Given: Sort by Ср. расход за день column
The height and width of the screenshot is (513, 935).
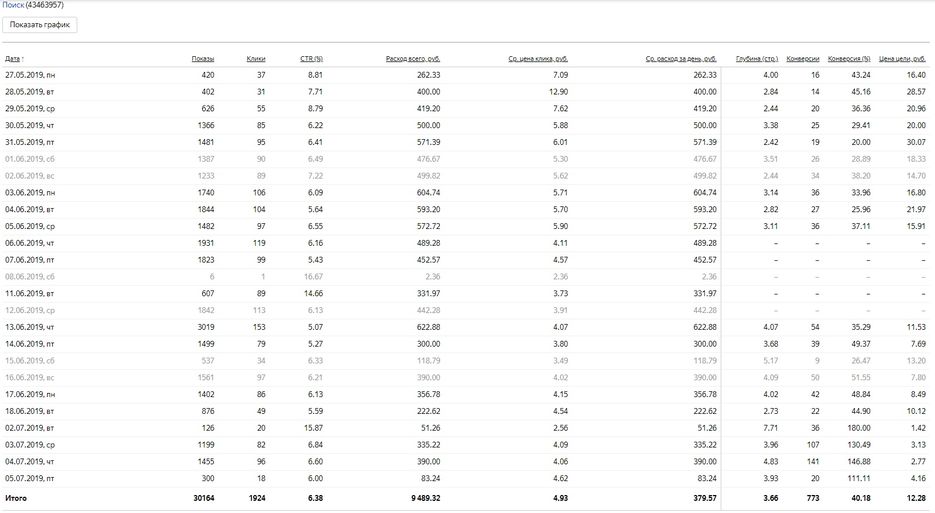Looking at the screenshot, I should coord(681,59).
